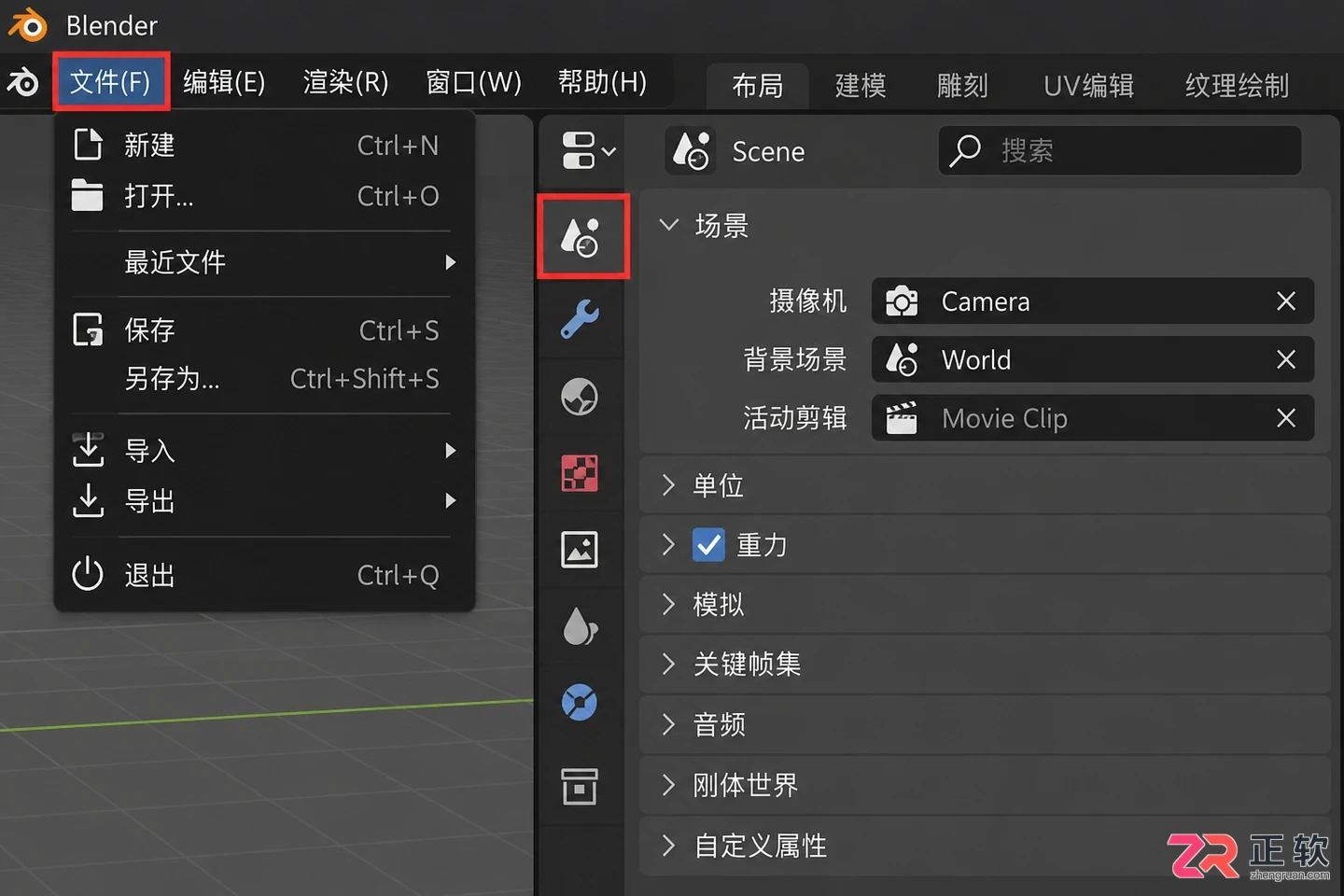Open the 帮助(H) menu
Image resolution: width=1344 pixels, height=896 pixels.
click(x=602, y=82)
